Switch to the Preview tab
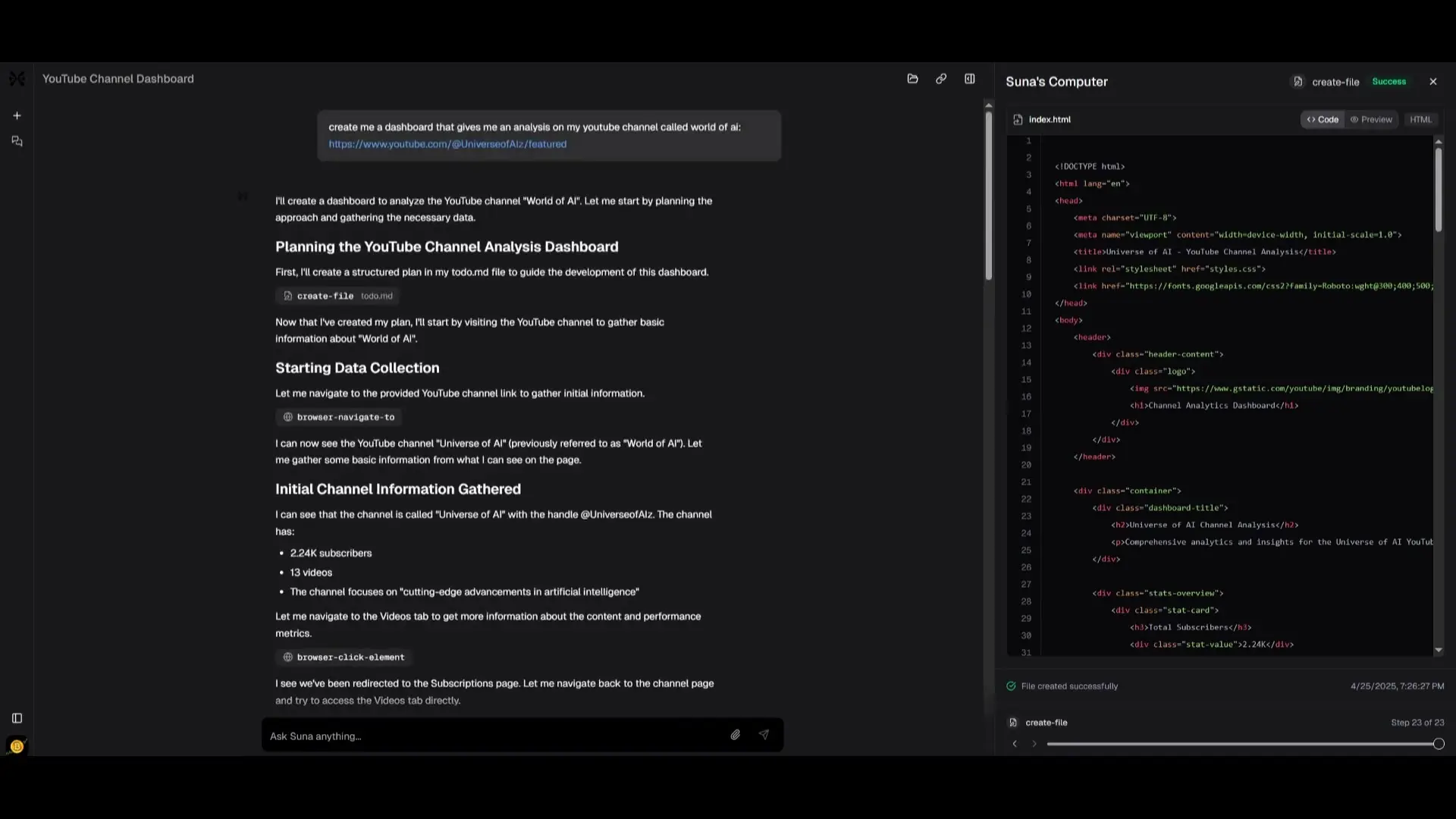Screen dimensions: 1456x819 [1371, 120]
